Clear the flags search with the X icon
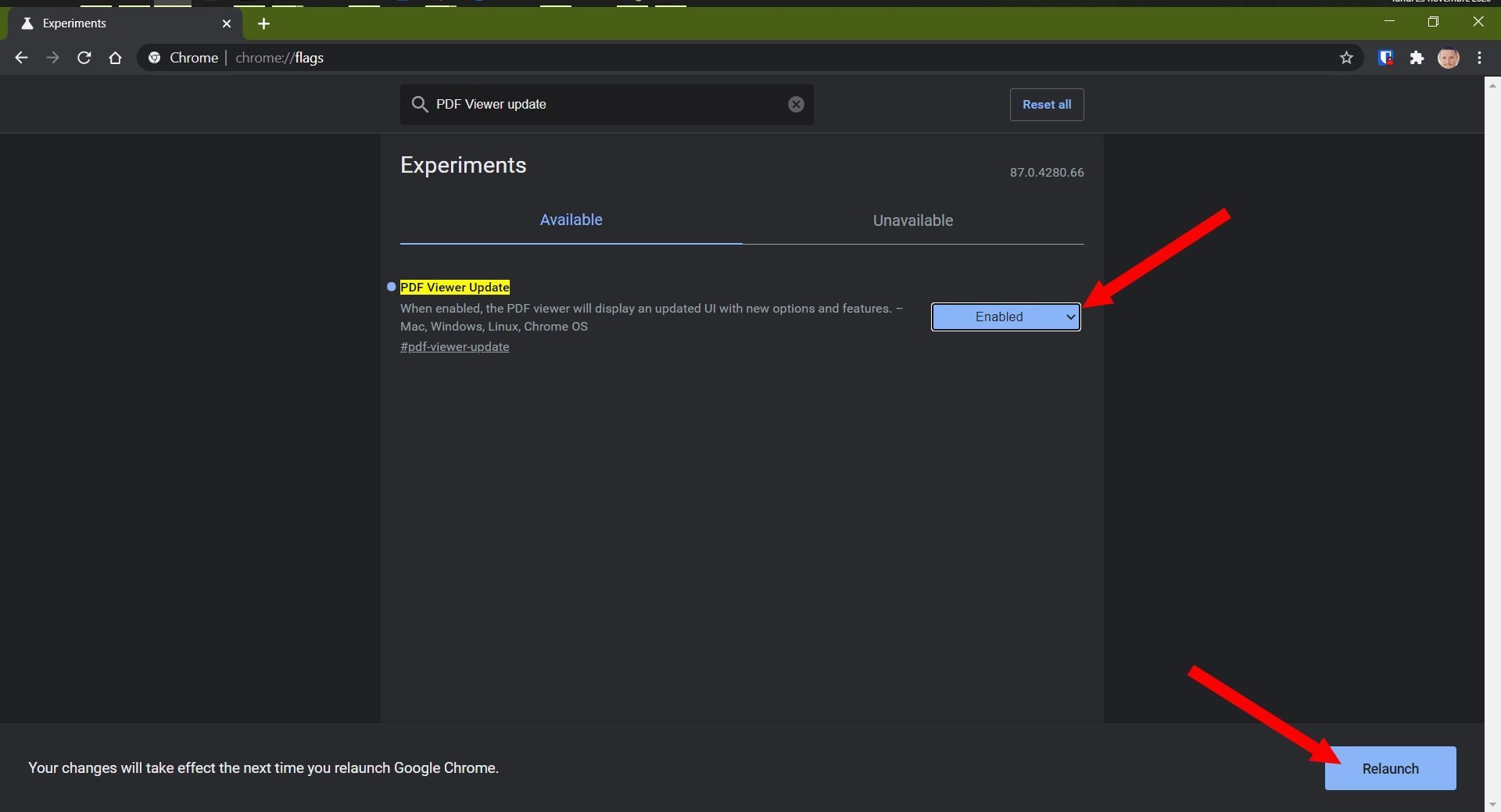Image resolution: width=1501 pixels, height=812 pixels. coord(796,105)
